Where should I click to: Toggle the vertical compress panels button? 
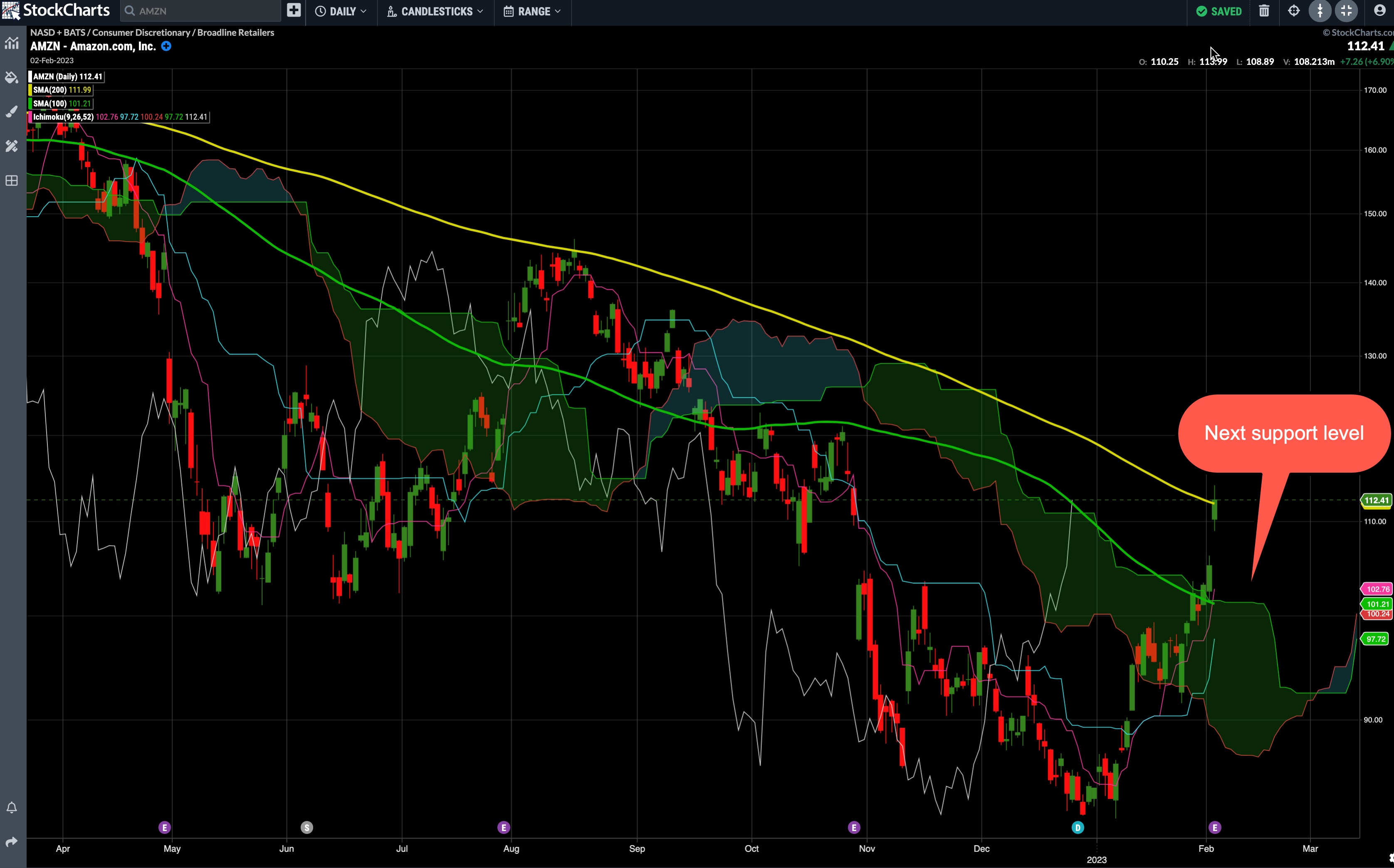pos(1320,11)
